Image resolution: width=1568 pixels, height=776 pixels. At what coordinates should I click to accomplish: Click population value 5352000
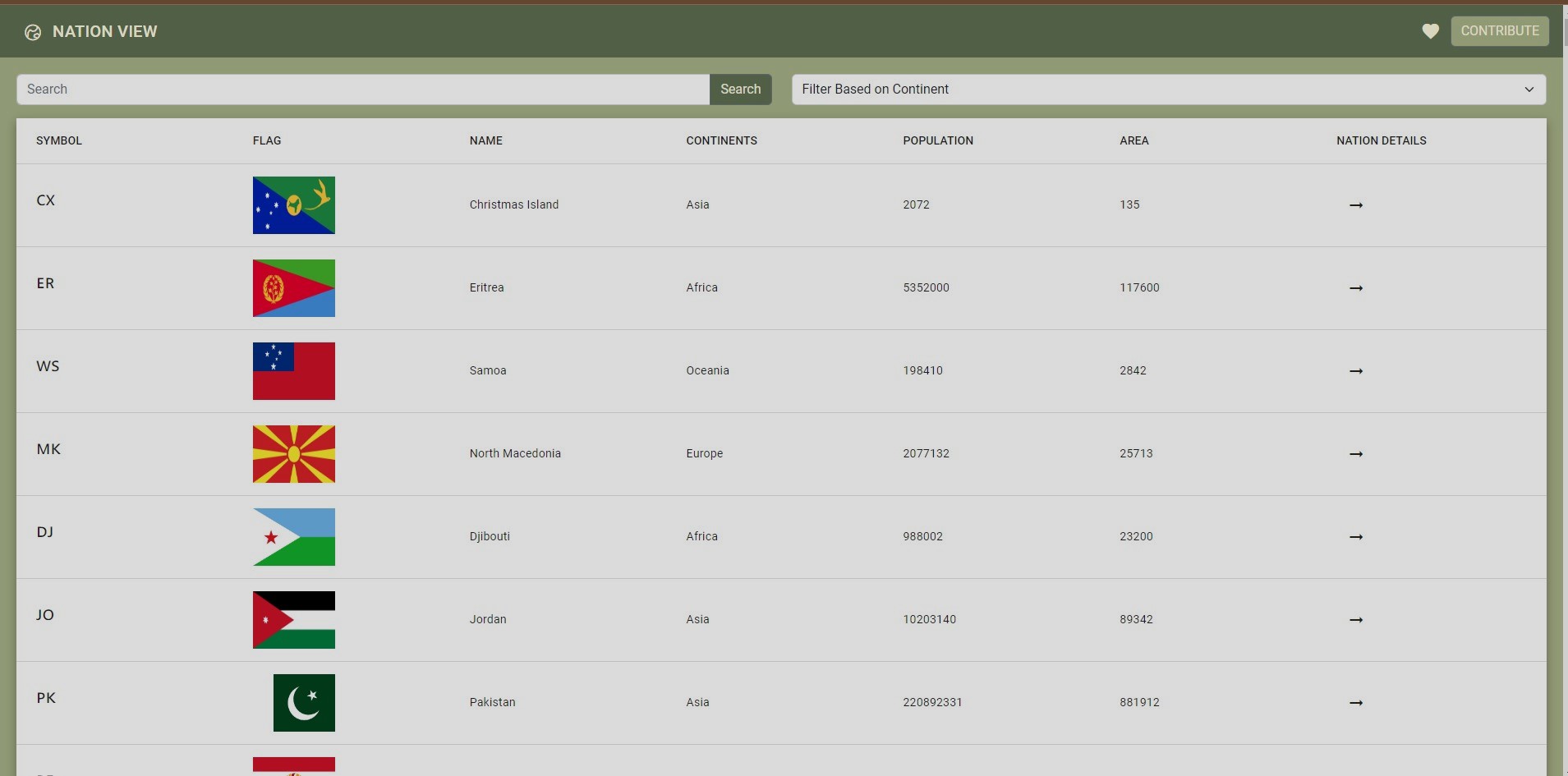(x=927, y=287)
